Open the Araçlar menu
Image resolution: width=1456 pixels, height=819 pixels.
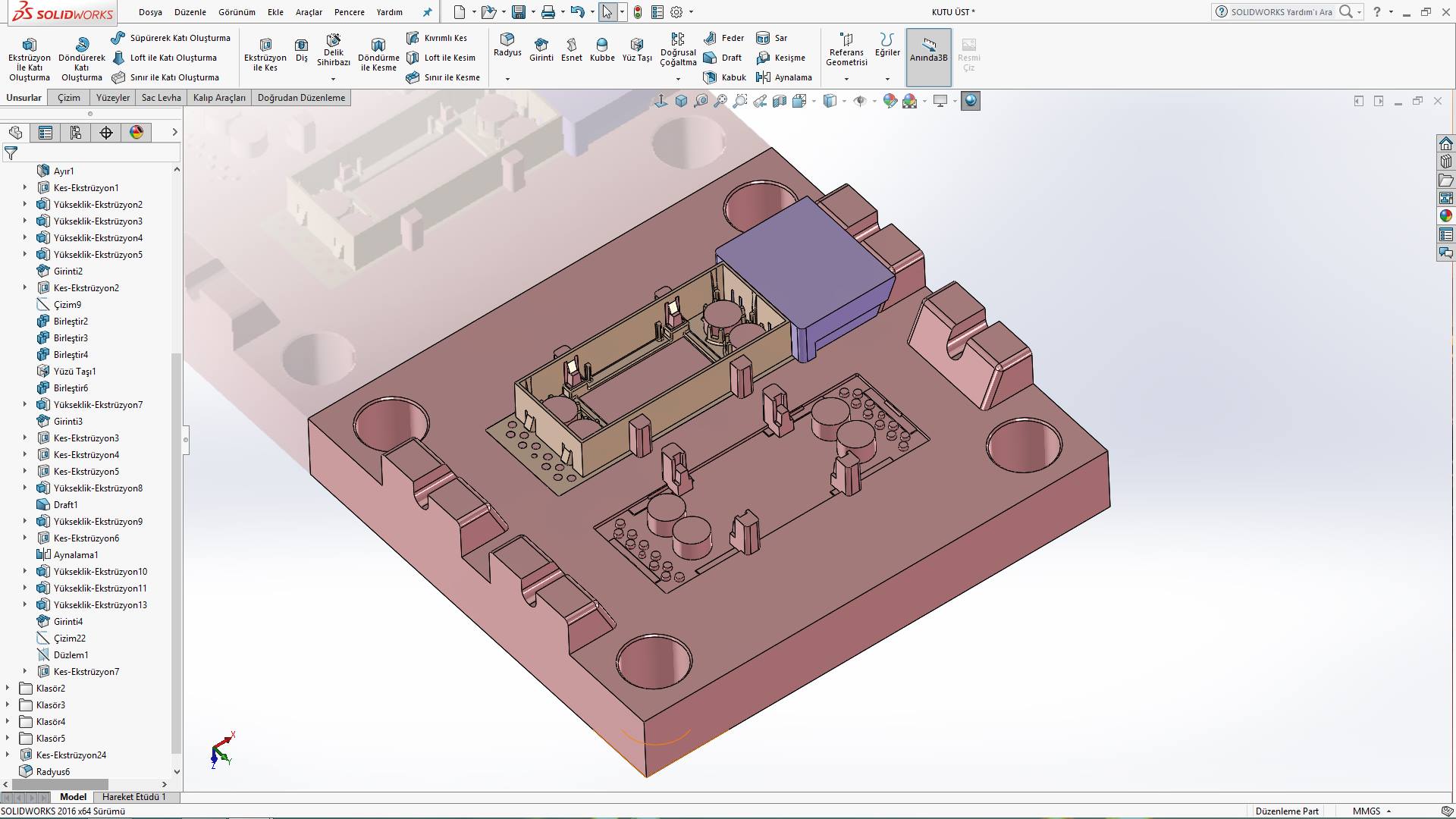[309, 12]
